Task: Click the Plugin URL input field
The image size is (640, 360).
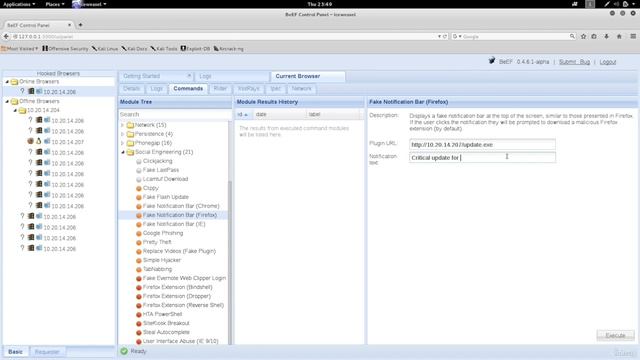Action: pos(482,144)
